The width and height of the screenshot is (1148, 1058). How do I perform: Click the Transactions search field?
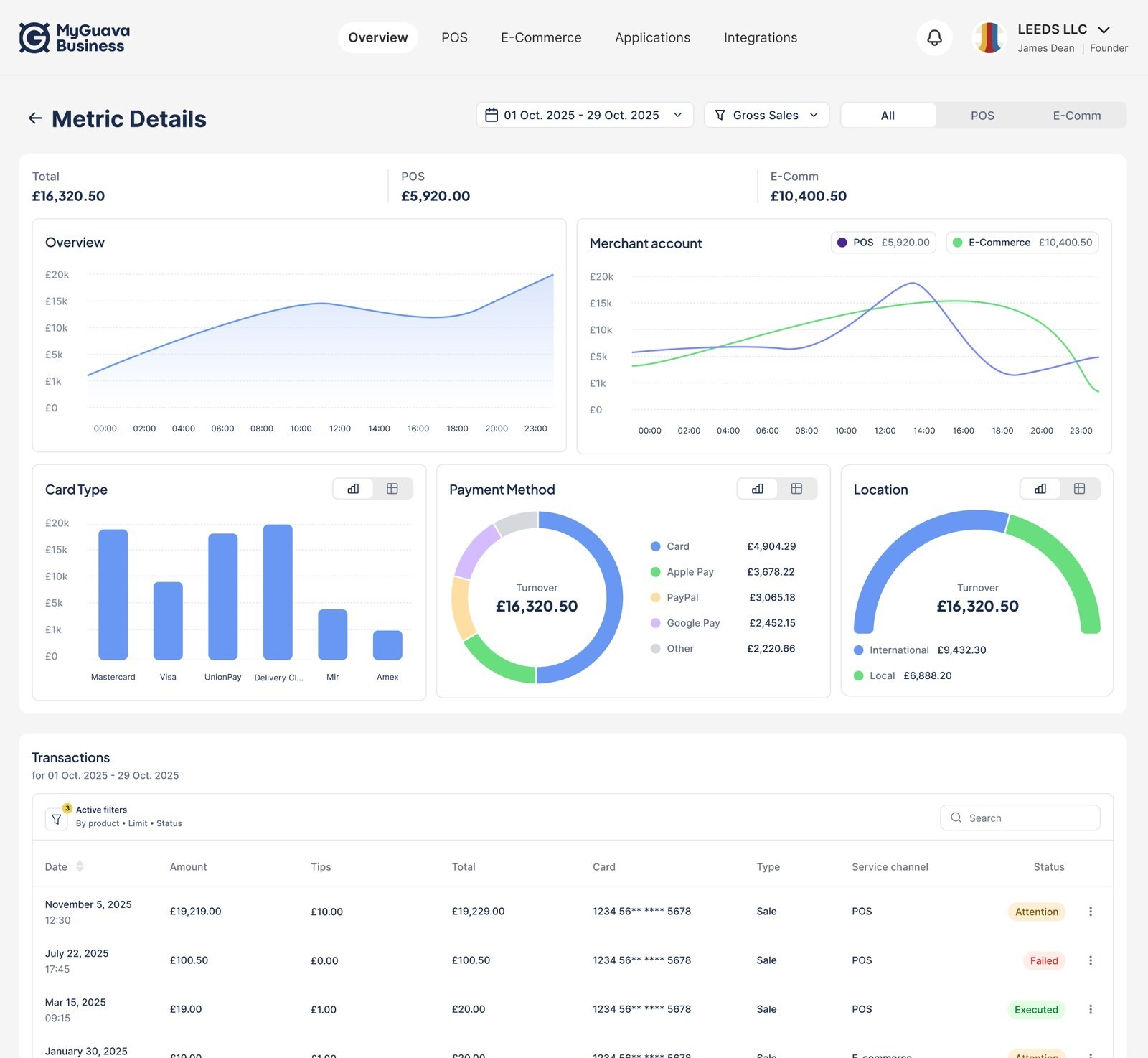[1020, 818]
